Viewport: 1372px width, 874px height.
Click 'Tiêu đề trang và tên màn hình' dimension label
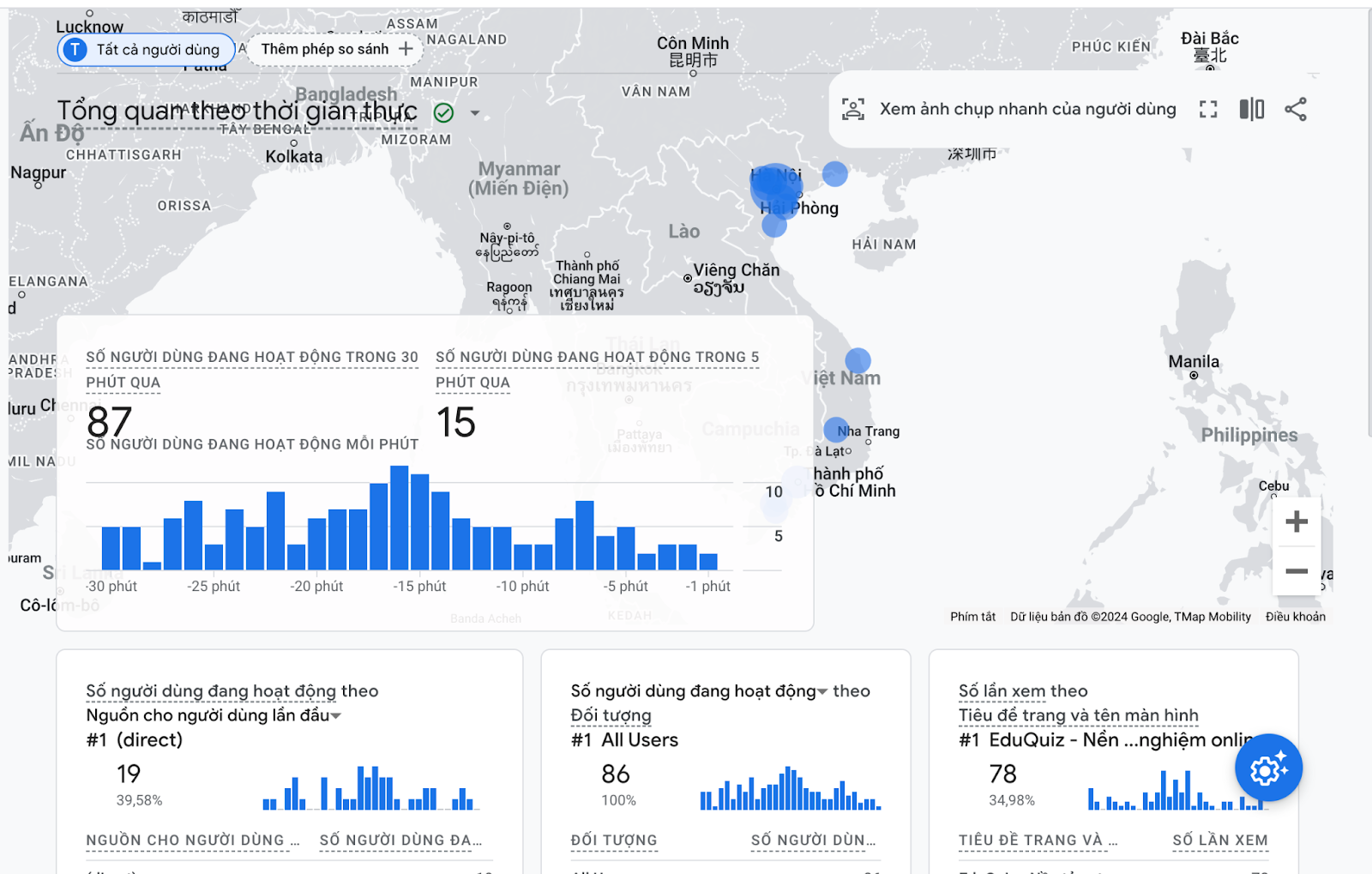coord(1078,715)
